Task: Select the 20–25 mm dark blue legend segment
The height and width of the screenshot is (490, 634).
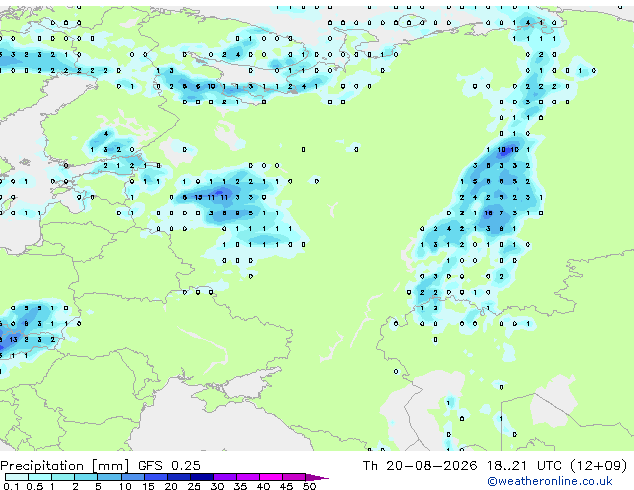Action: coord(178,477)
